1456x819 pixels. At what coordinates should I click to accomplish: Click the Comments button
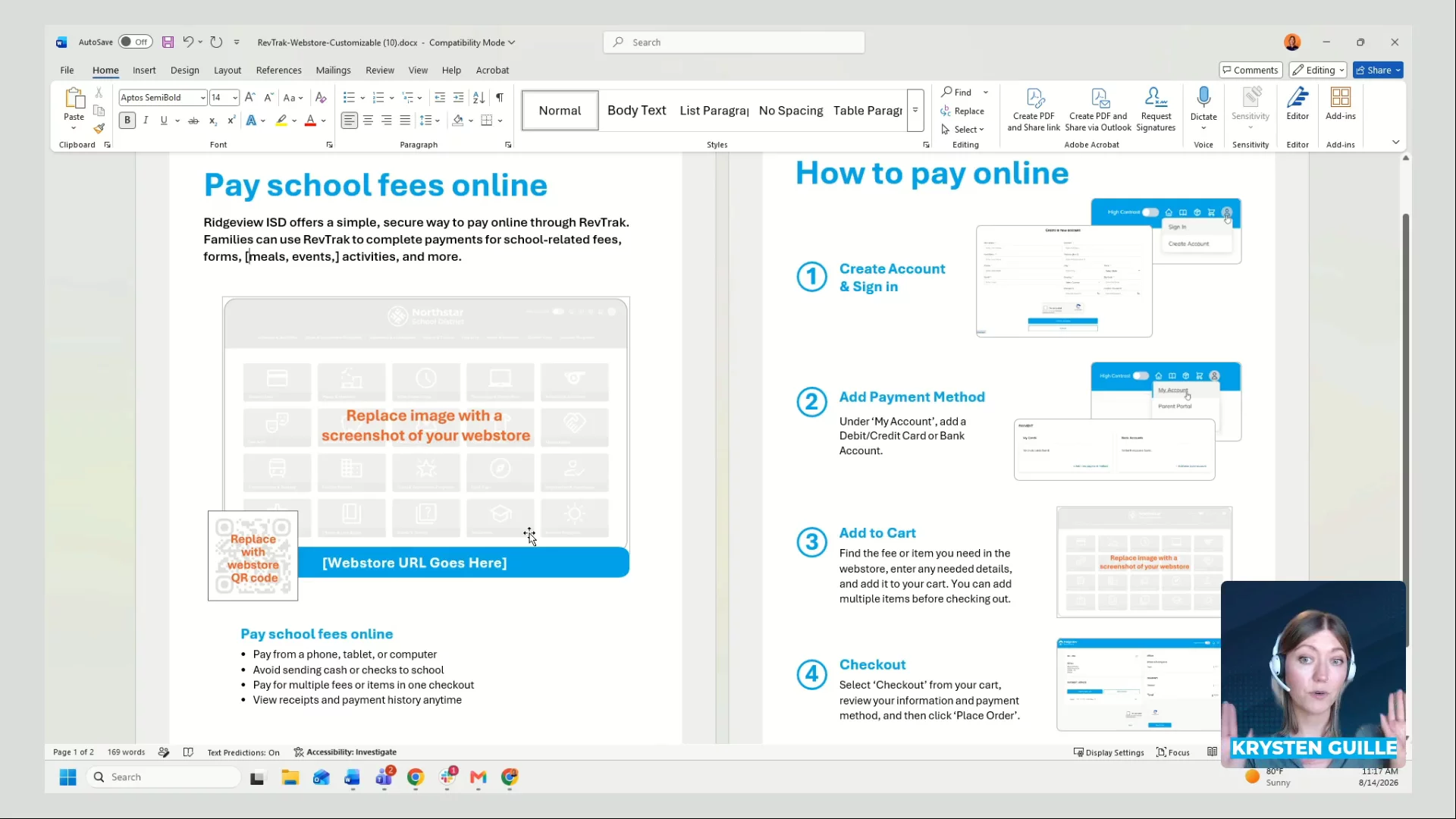1250,71
